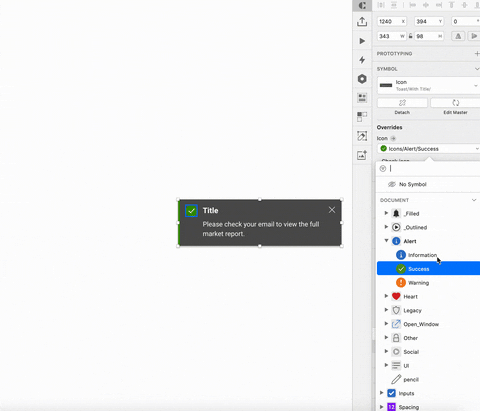Click the lightning bolt icon in sidebar
The image size is (480, 411).
[362, 60]
